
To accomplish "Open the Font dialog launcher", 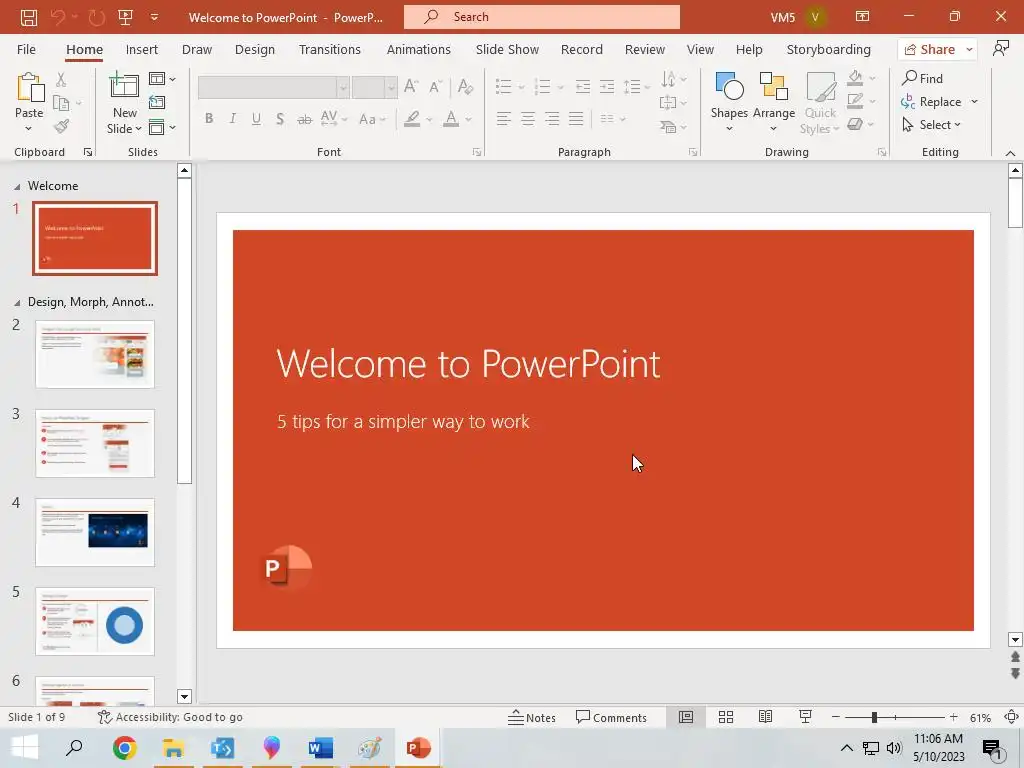I will [x=477, y=152].
